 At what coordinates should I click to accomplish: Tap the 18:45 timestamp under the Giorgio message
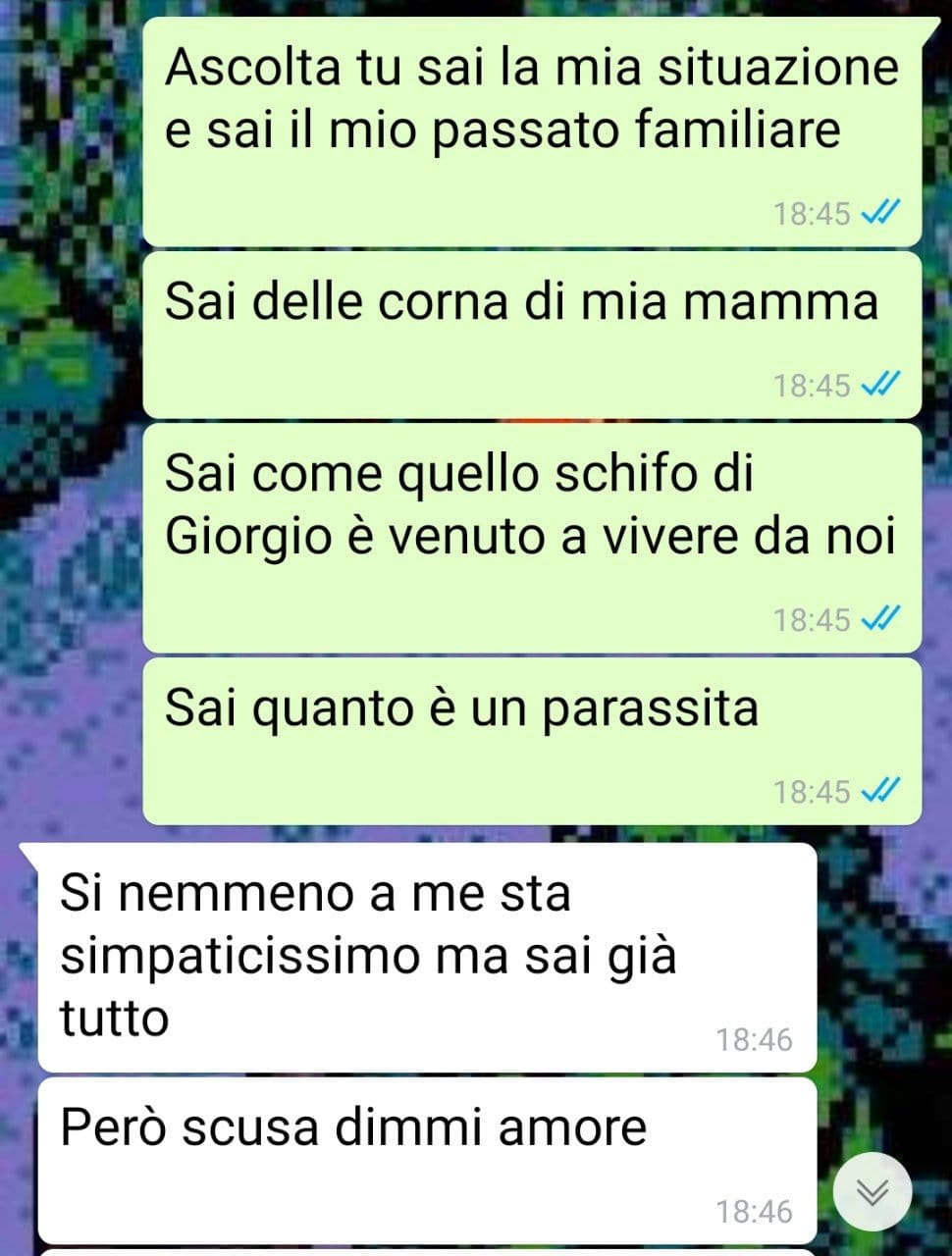pyautogui.click(x=812, y=620)
